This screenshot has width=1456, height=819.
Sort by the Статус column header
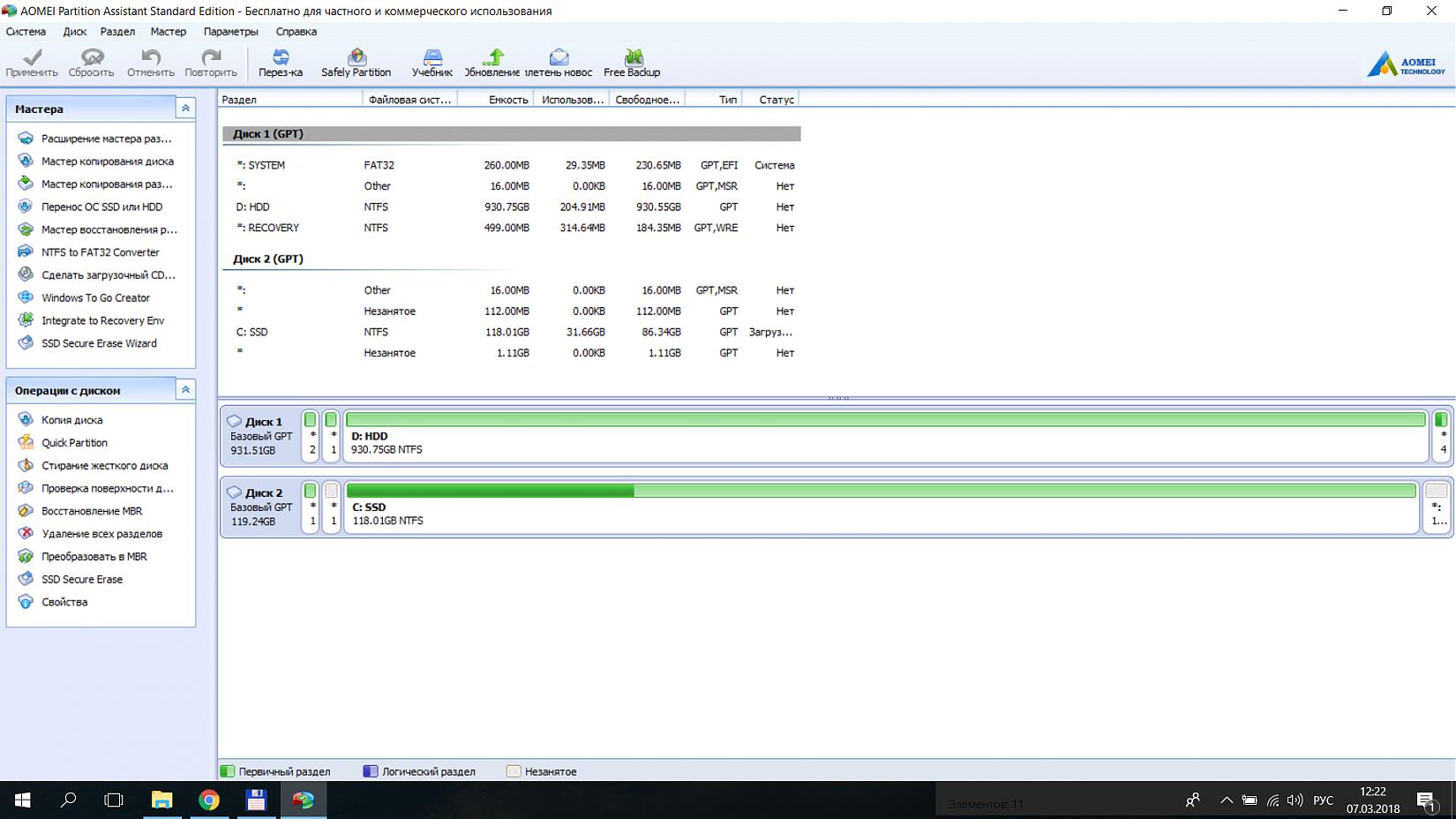point(771,100)
